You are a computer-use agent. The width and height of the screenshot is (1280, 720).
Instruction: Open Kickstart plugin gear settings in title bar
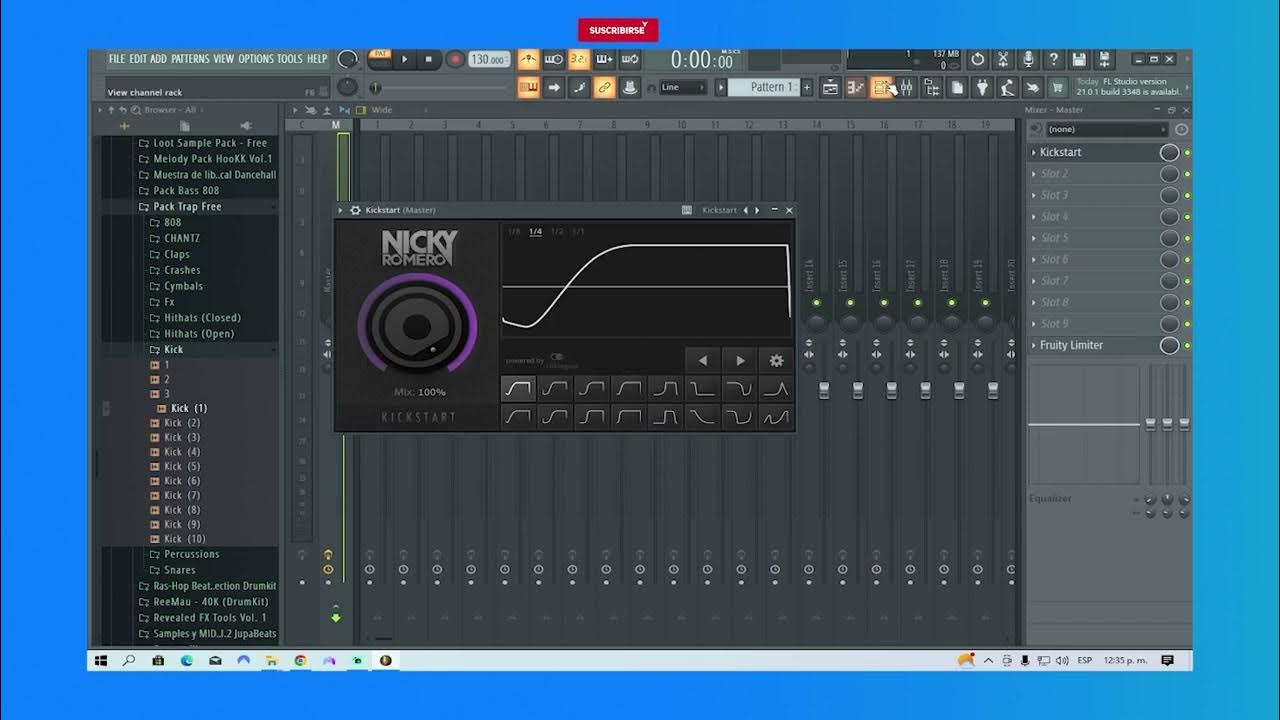pyautogui.click(x=355, y=210)
